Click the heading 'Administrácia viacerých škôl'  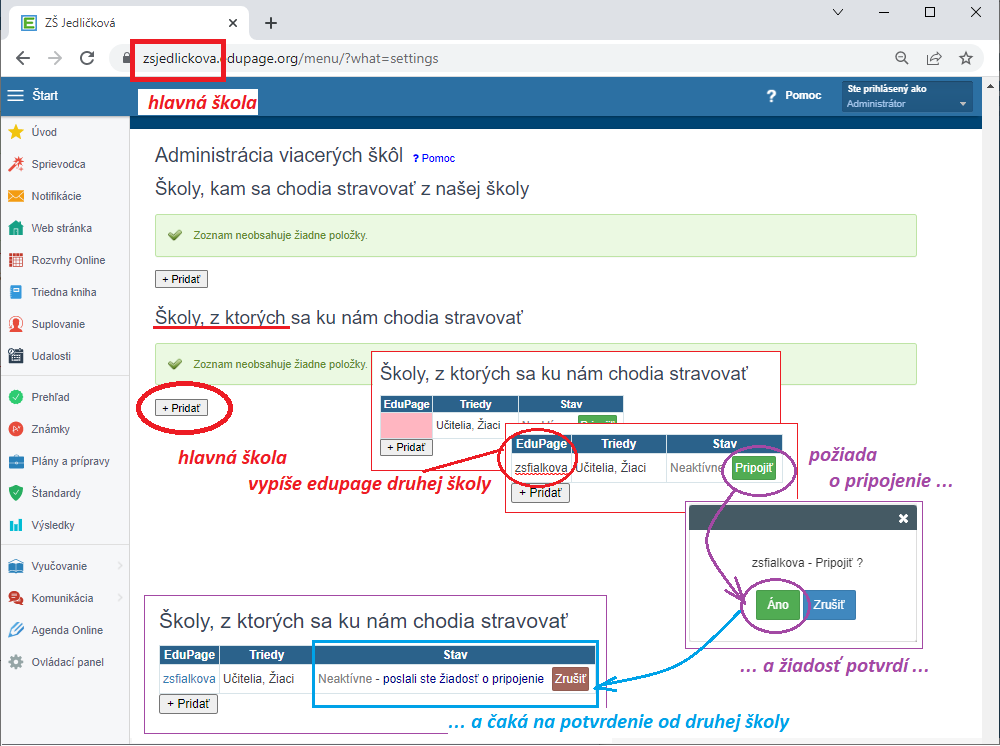tap(279, 155)
